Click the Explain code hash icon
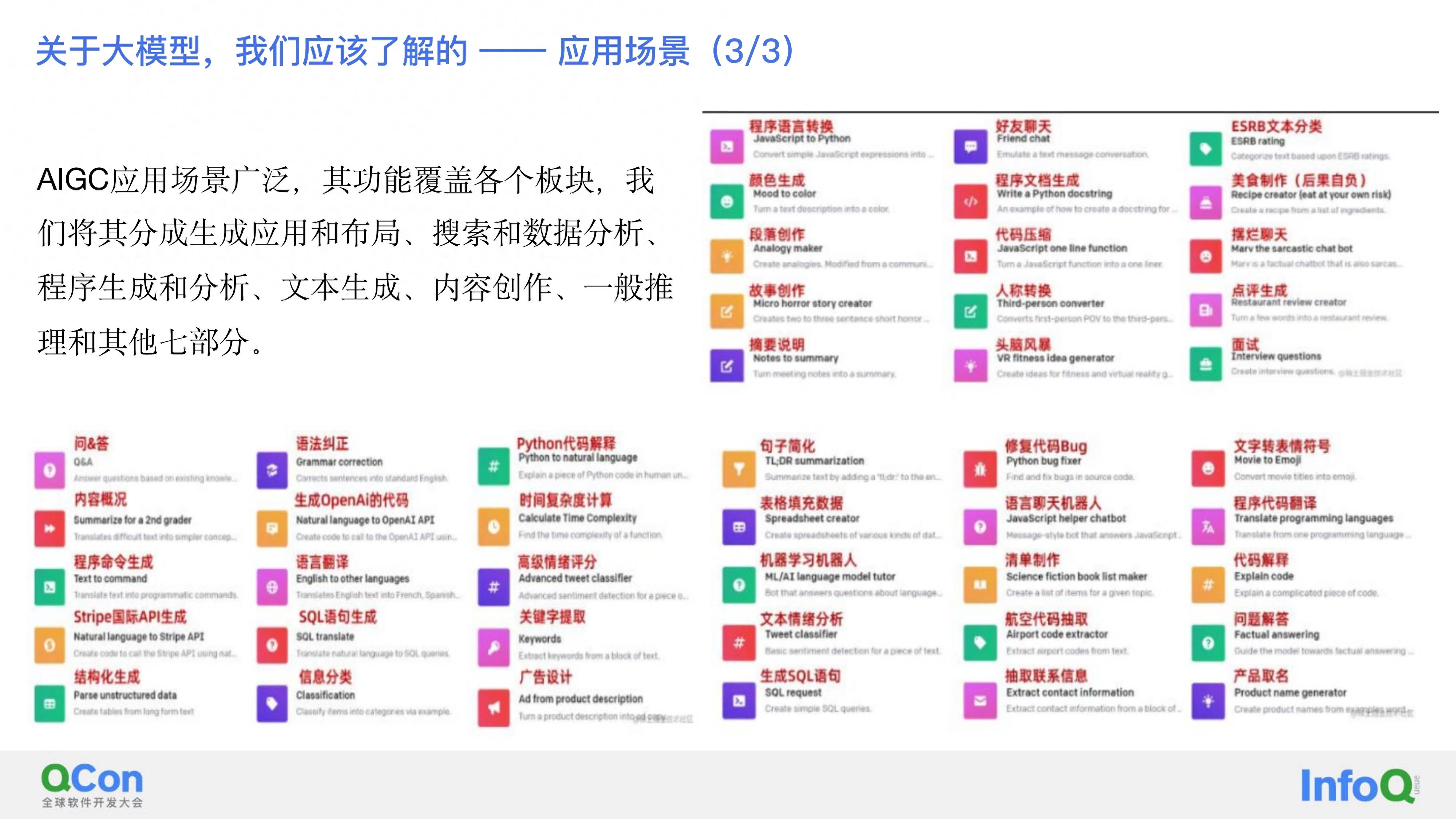Screen dimensions: 1456x819 [1208, 585]
